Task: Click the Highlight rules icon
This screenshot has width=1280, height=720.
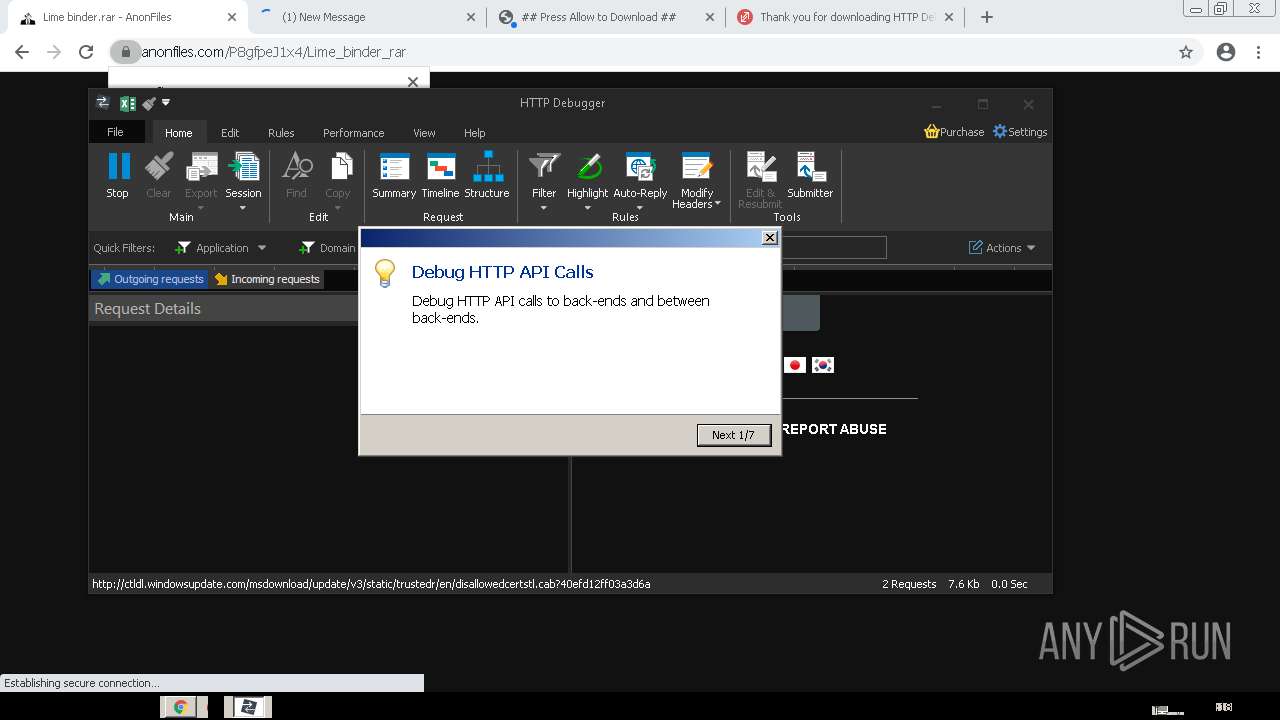Action: pos(587,166)
